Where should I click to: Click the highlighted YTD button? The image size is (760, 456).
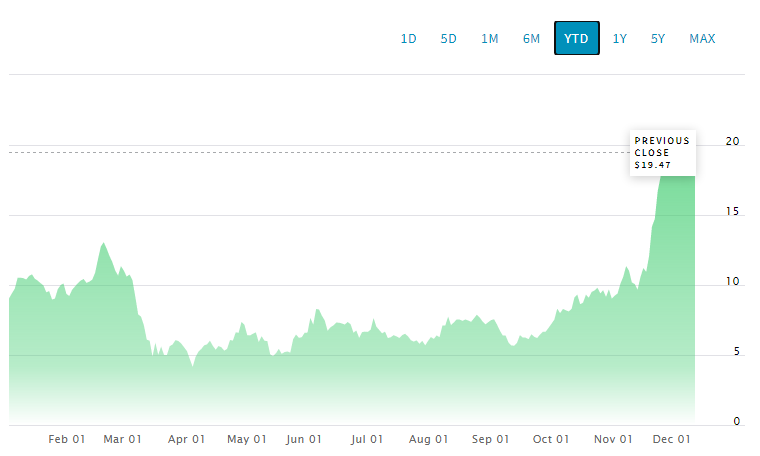click(576, 39)
